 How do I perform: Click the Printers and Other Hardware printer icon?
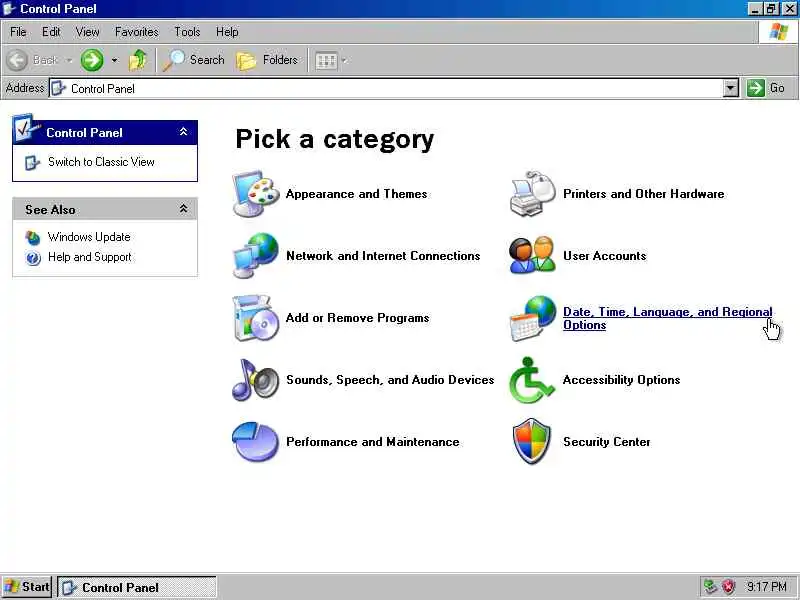tap(533, 194)
